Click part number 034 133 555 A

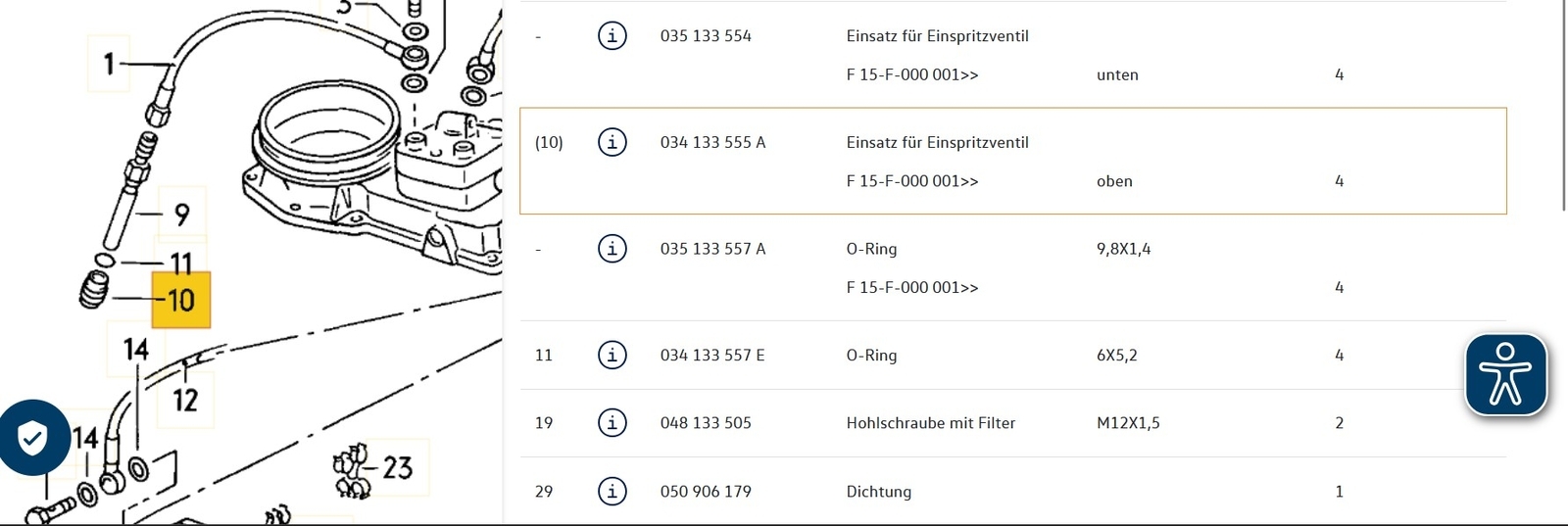click(712, 142)
